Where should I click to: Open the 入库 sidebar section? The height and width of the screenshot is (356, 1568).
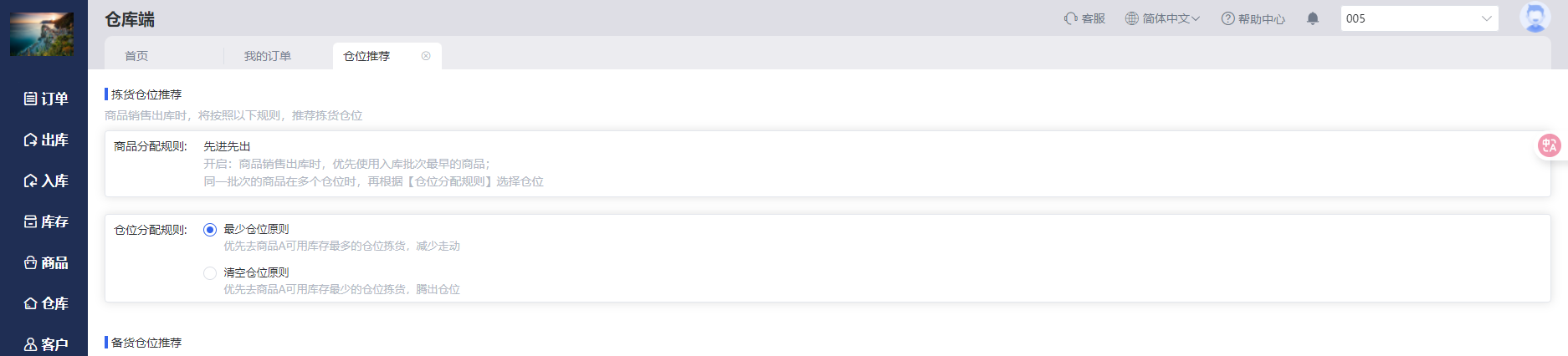coord(45,181)
